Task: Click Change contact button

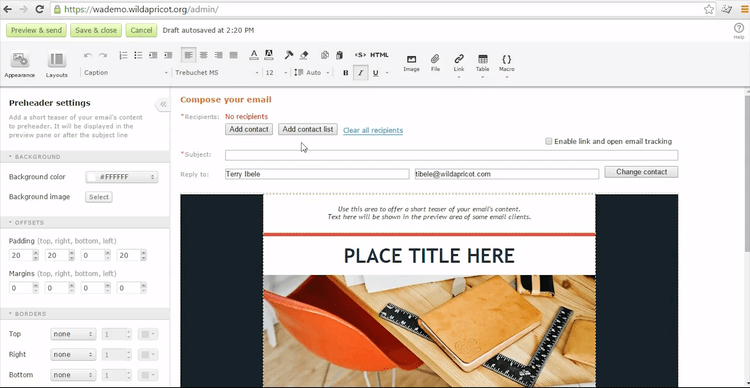Action: 641,172
